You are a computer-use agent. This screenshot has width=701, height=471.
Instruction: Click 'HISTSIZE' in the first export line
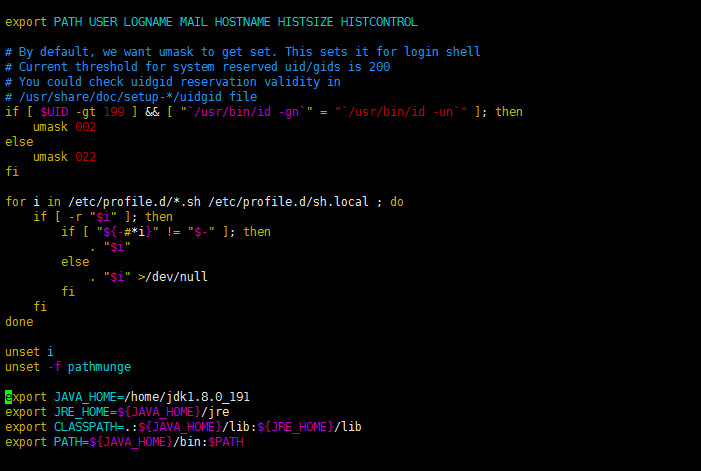(x=305, y=22)
